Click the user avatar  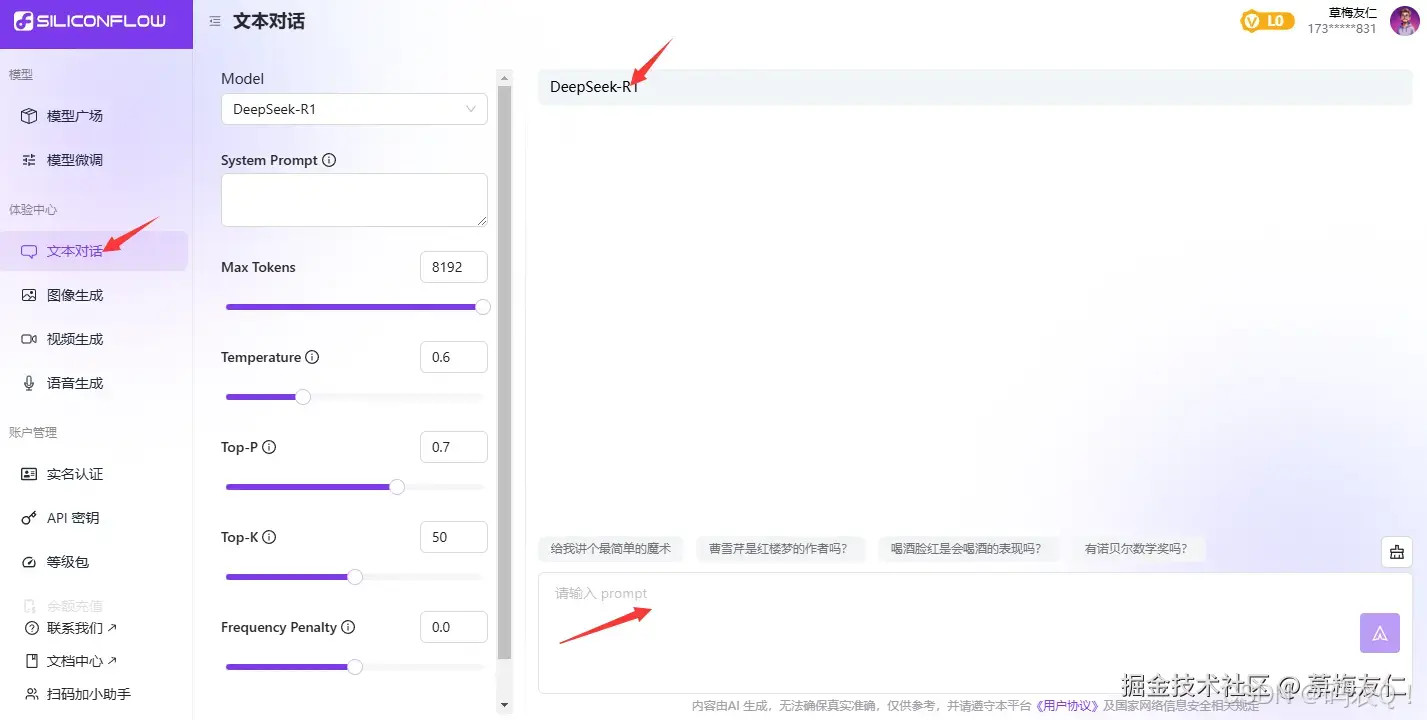point(1404,21)
